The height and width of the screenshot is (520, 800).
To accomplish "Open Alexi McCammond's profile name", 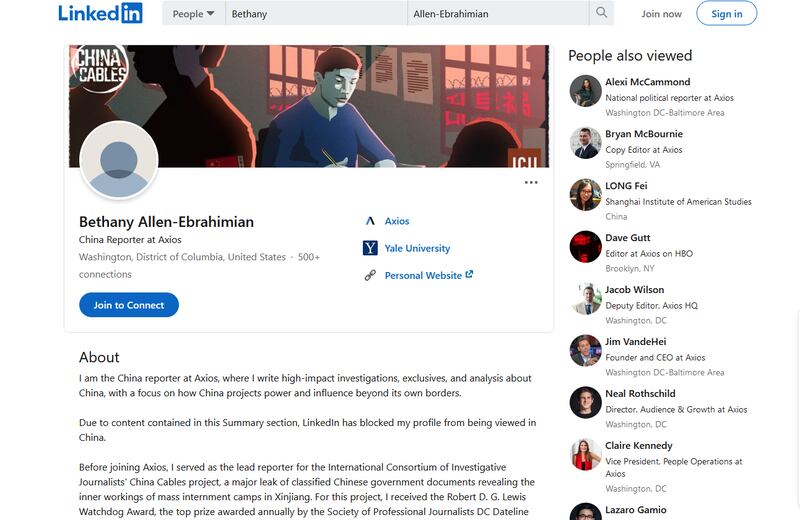I will pos(647,82).
